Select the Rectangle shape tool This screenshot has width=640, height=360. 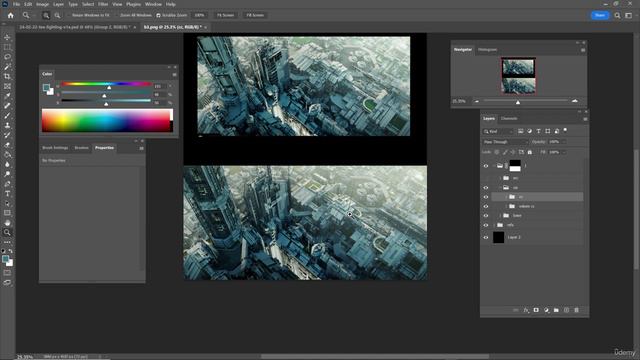click(7, 213)
